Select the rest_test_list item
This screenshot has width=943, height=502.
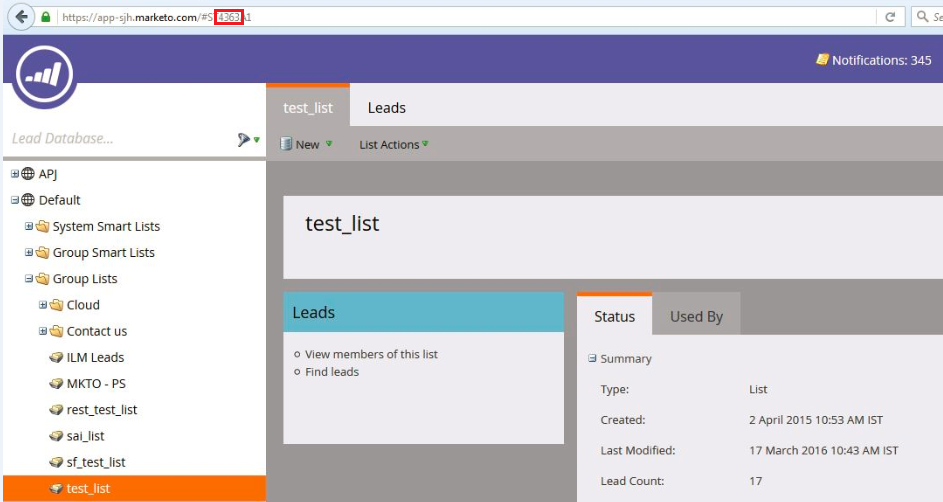pyautogui.click(x=102, y=409)
